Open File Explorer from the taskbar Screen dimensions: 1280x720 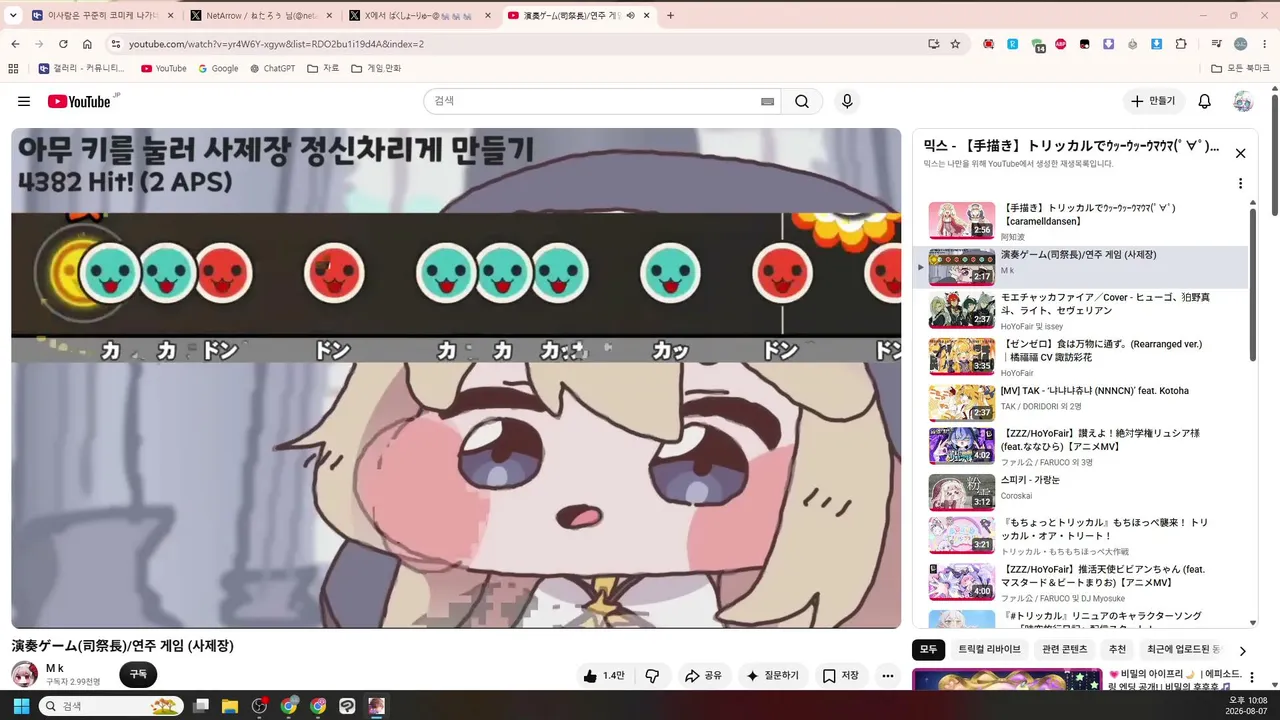(230, 706)
